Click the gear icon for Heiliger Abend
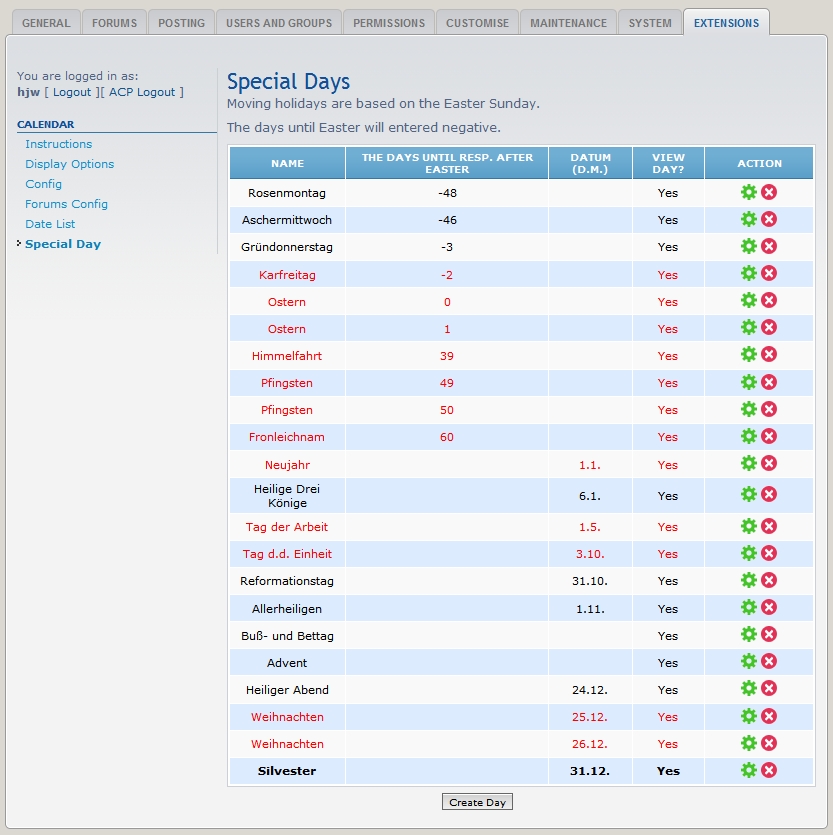The image size is (833, 835). (x=748, y=688)
